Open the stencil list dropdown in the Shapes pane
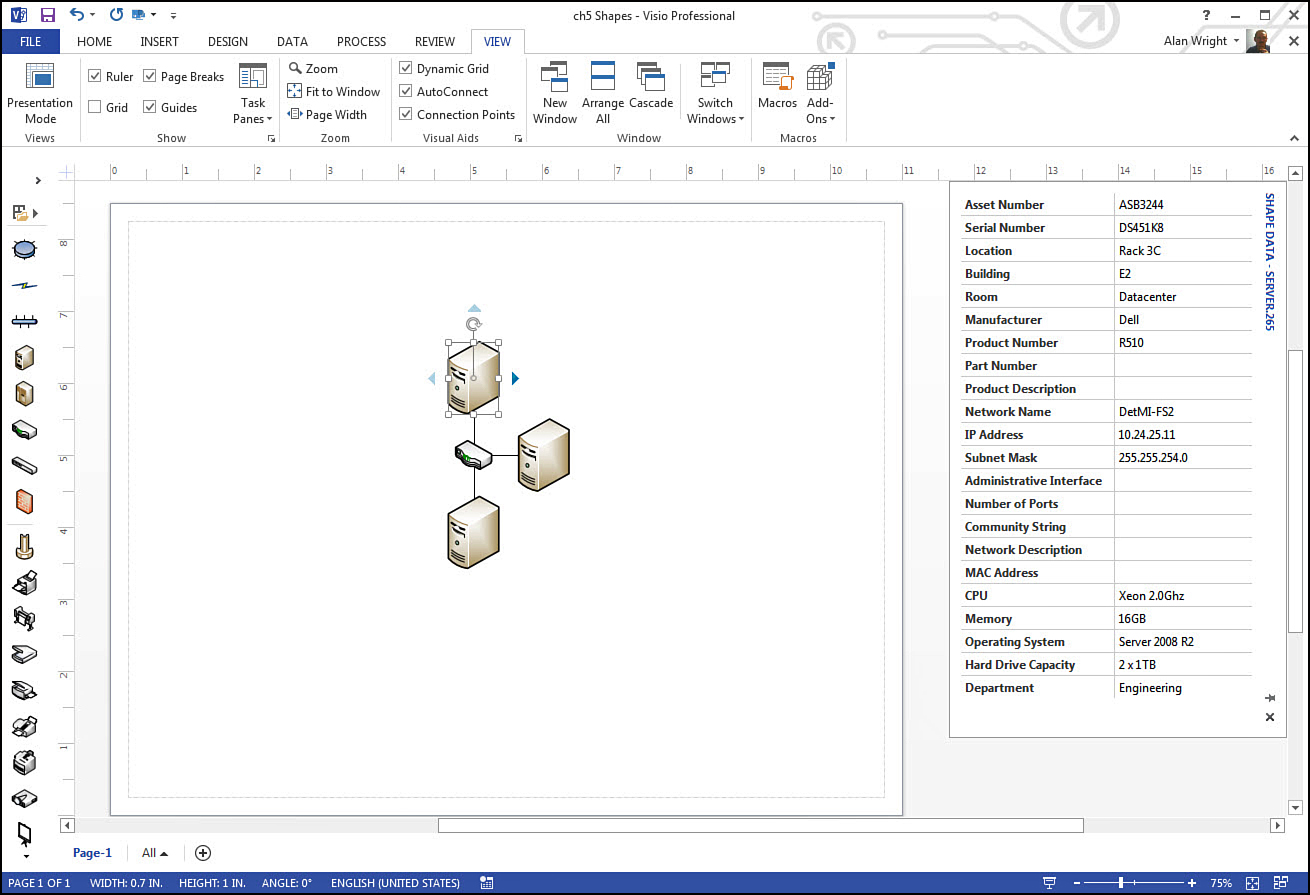 (x=24, y=212)
